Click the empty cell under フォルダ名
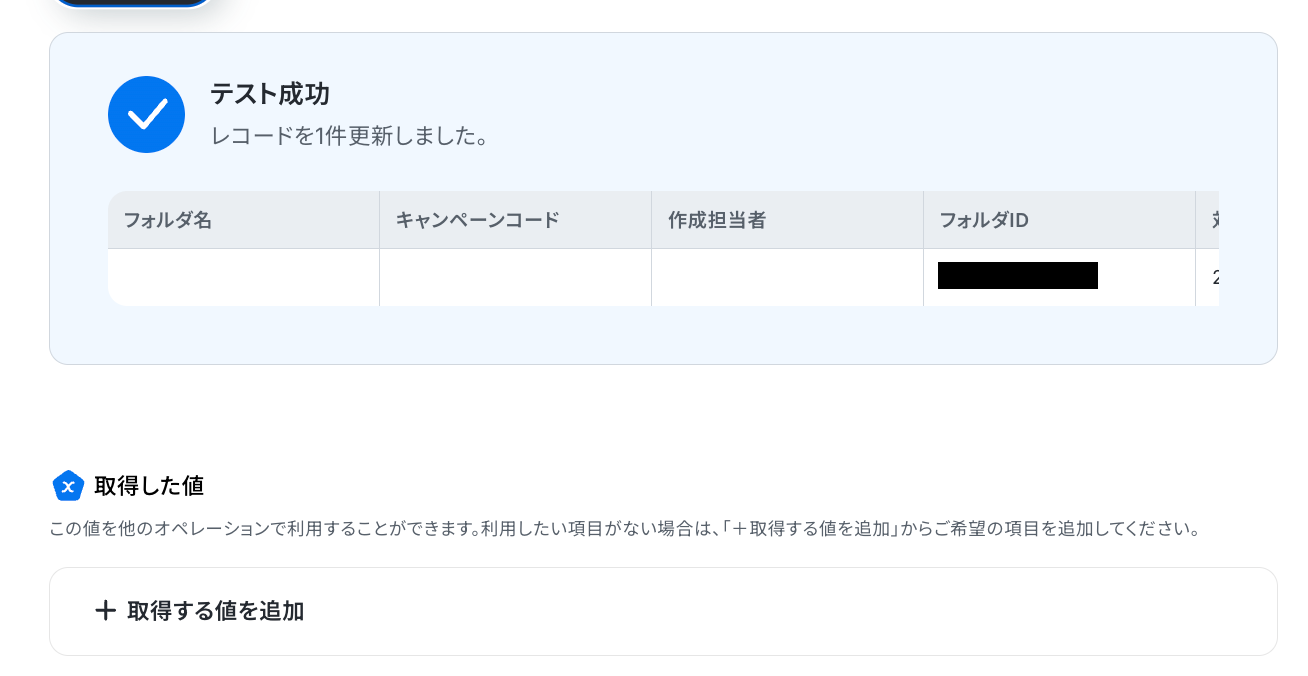 click(x=243, y=277)
